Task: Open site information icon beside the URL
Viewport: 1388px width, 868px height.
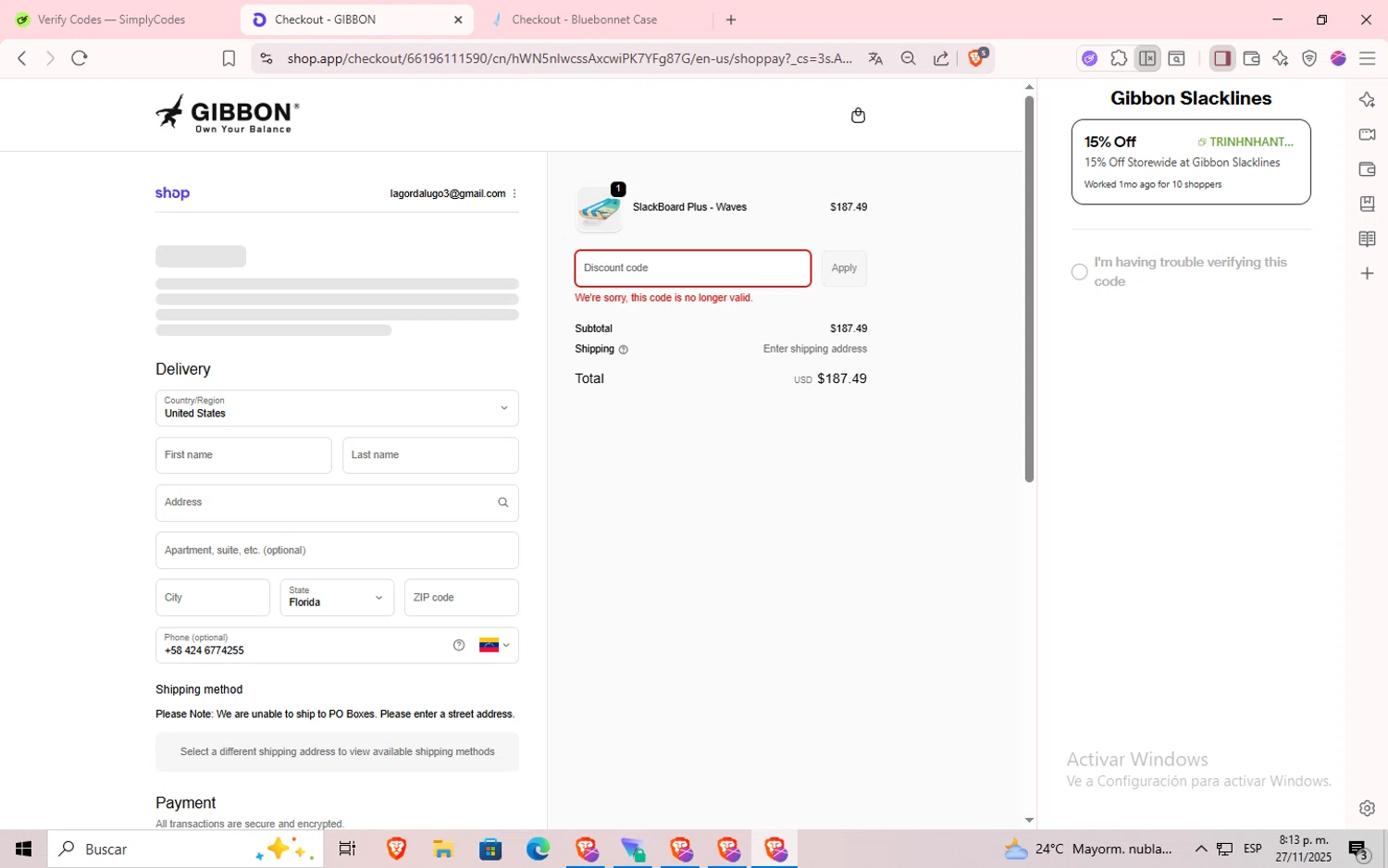Action: point(266,58)
